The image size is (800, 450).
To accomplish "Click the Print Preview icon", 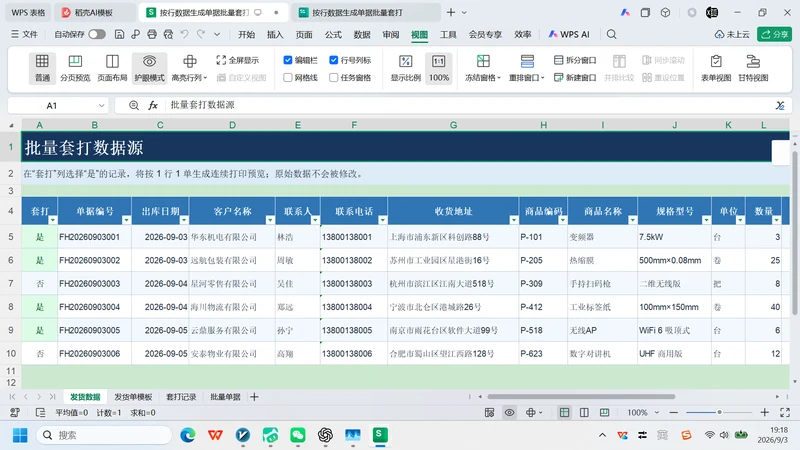I will click(x=168, y=34).
